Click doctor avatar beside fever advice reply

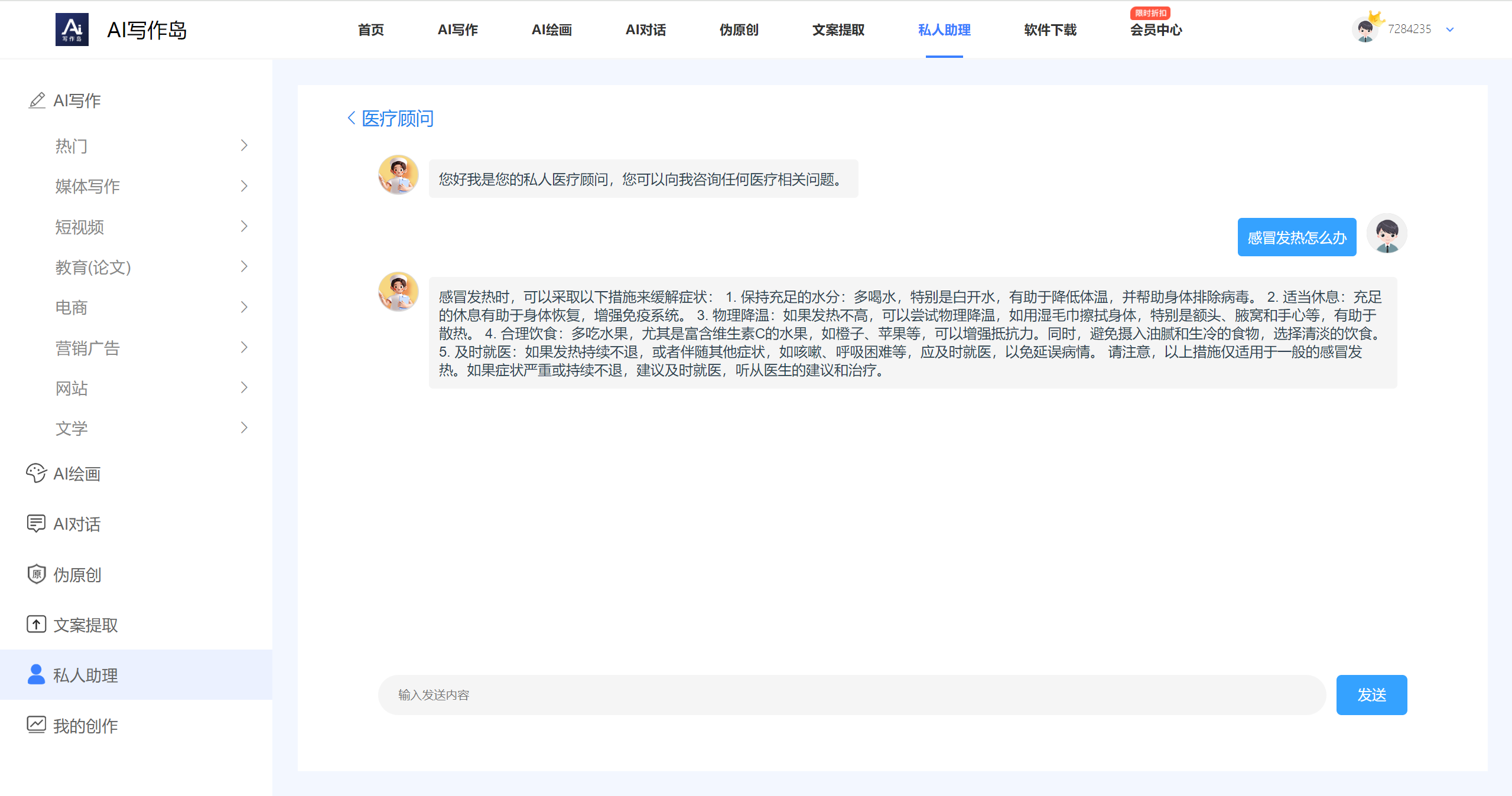pos(398,292)
